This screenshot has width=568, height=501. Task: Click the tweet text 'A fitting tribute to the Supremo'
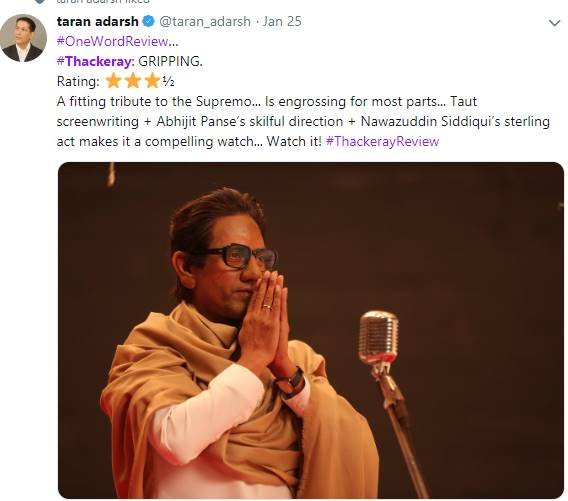pos(154,101)
